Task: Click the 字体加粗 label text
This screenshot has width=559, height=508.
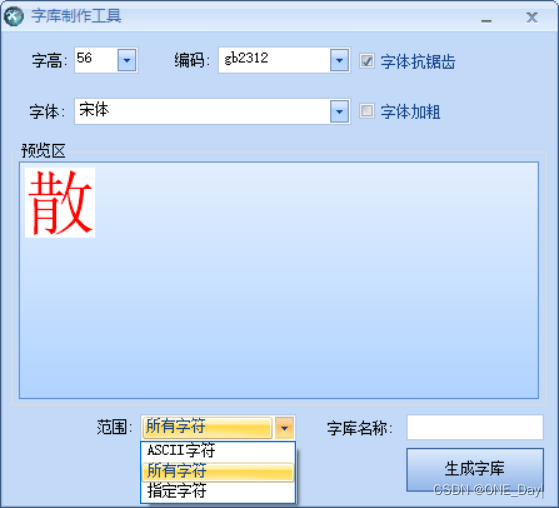Action: 410,112
